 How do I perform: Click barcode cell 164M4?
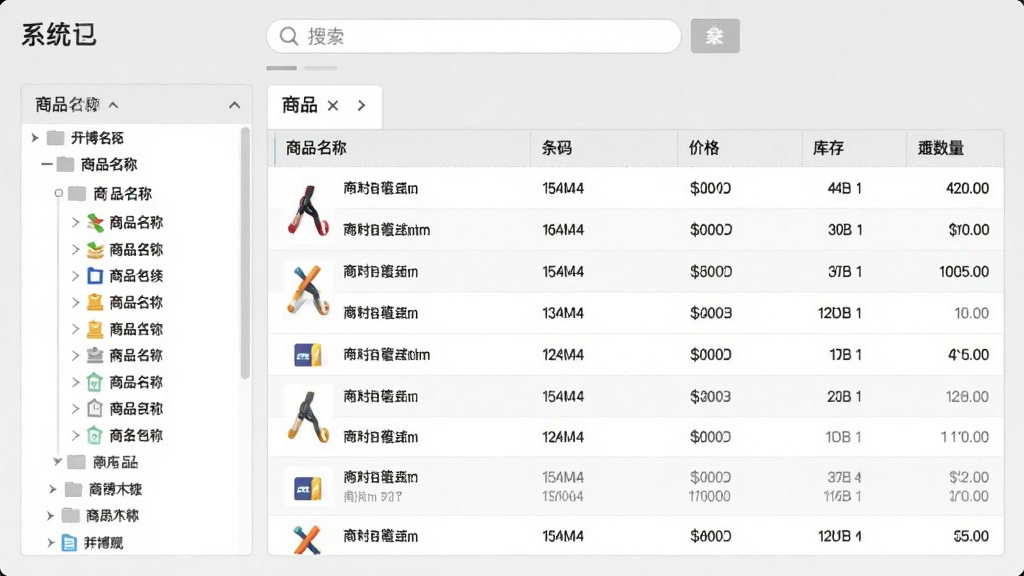click(563, 230)
